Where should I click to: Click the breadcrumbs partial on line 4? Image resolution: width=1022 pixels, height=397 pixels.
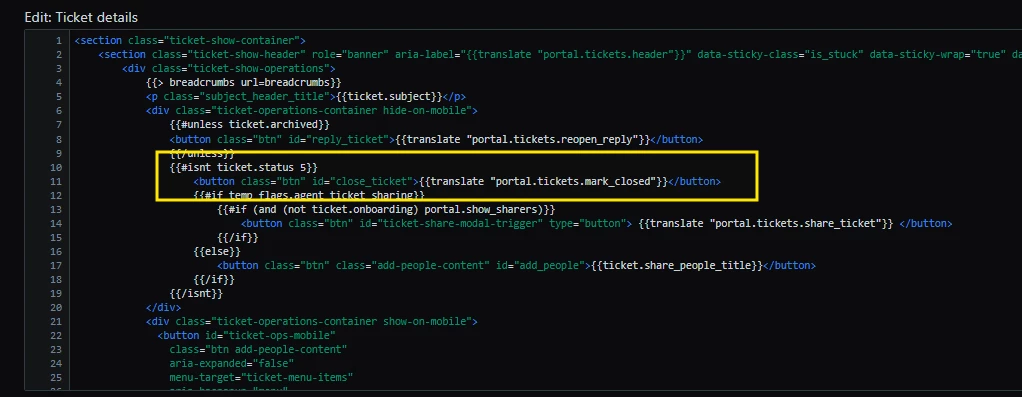point(244,83)
